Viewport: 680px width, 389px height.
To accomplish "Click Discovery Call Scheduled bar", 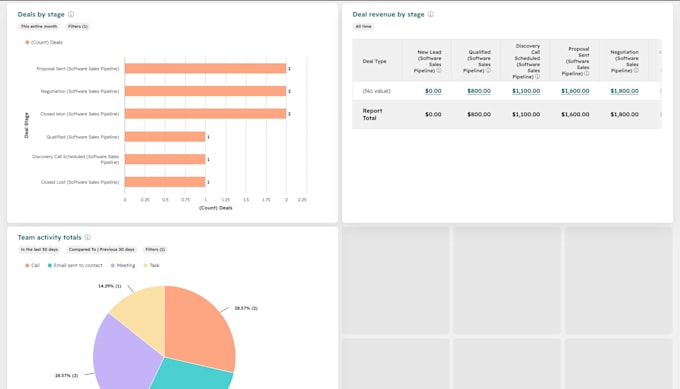I will click(165, 159).
